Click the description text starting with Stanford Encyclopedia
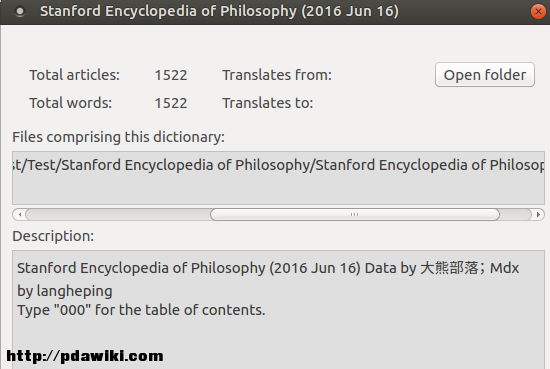The image size is (550, 369). (268, 268)
